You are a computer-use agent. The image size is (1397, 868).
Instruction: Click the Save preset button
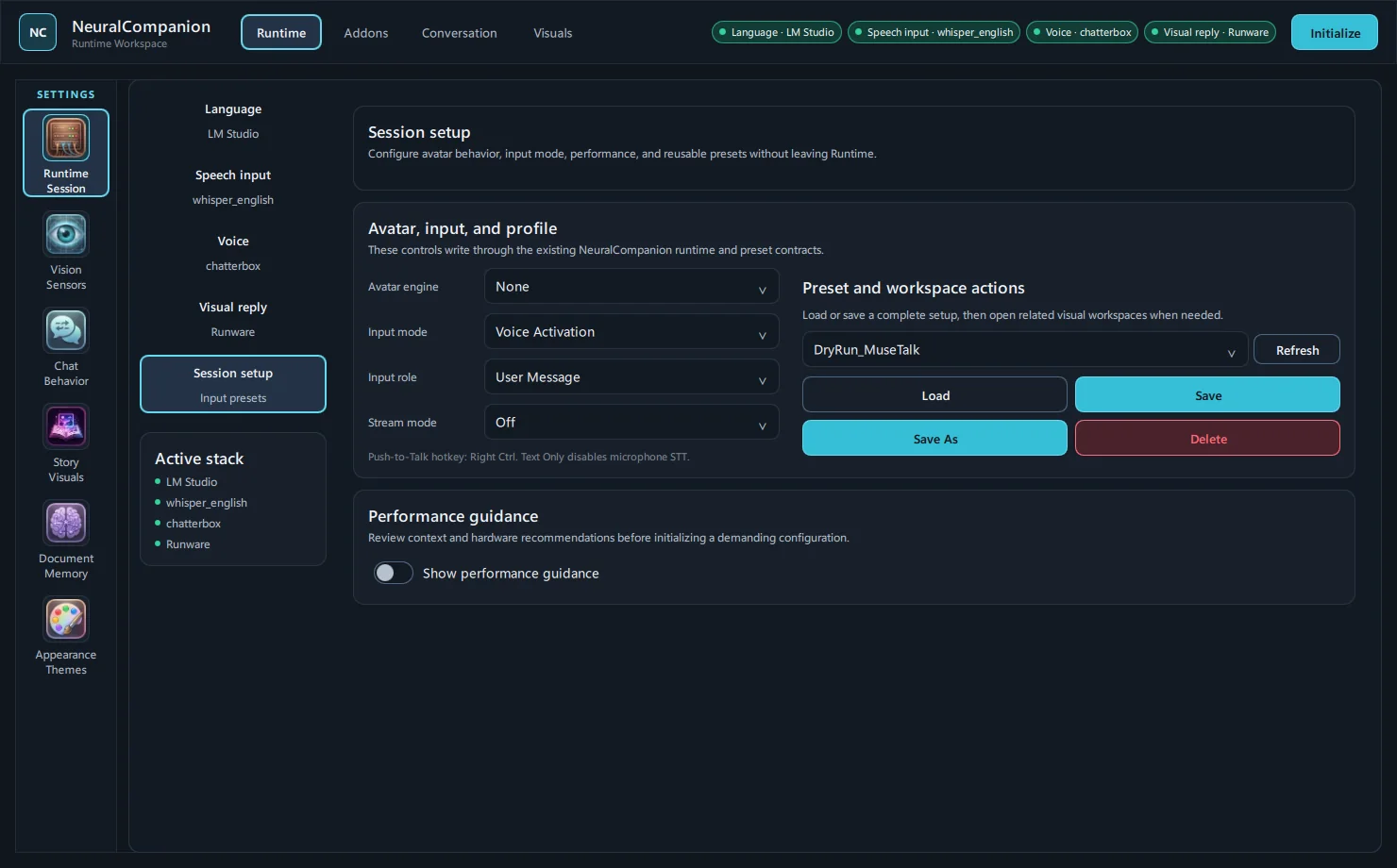[x=1207, y=395]
